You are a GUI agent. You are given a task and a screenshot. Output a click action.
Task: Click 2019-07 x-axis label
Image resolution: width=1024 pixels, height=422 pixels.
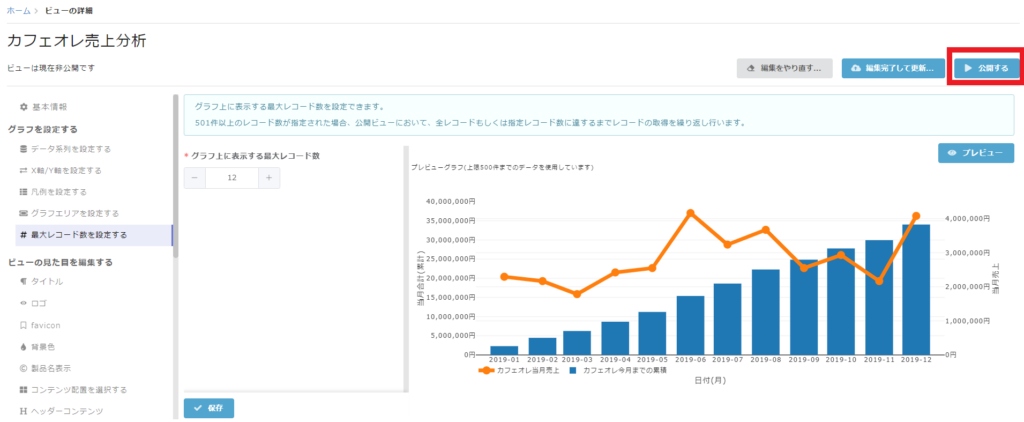click(727, 359)
